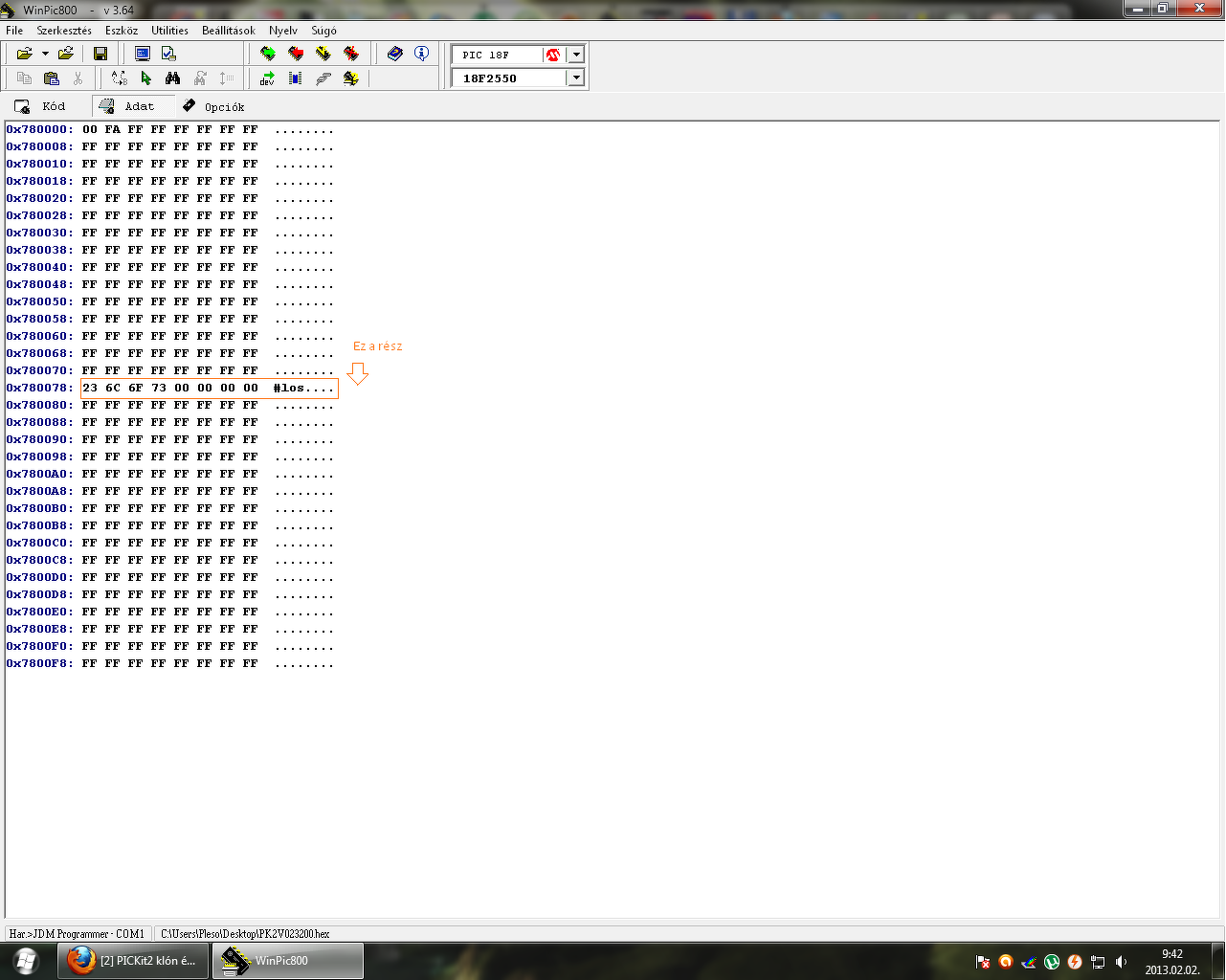Open the Utilities menu

click(169, 31)
